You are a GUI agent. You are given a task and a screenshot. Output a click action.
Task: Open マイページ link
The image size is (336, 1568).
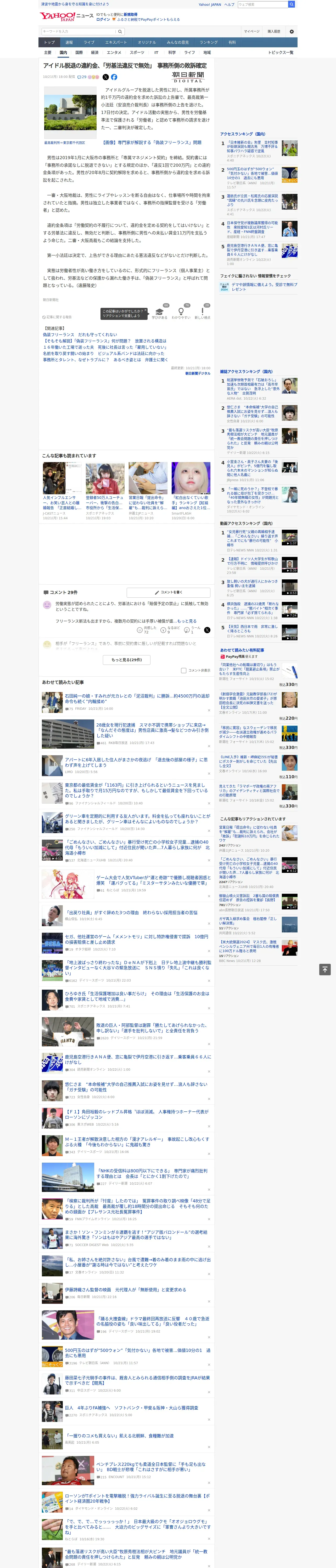[252, 32]
